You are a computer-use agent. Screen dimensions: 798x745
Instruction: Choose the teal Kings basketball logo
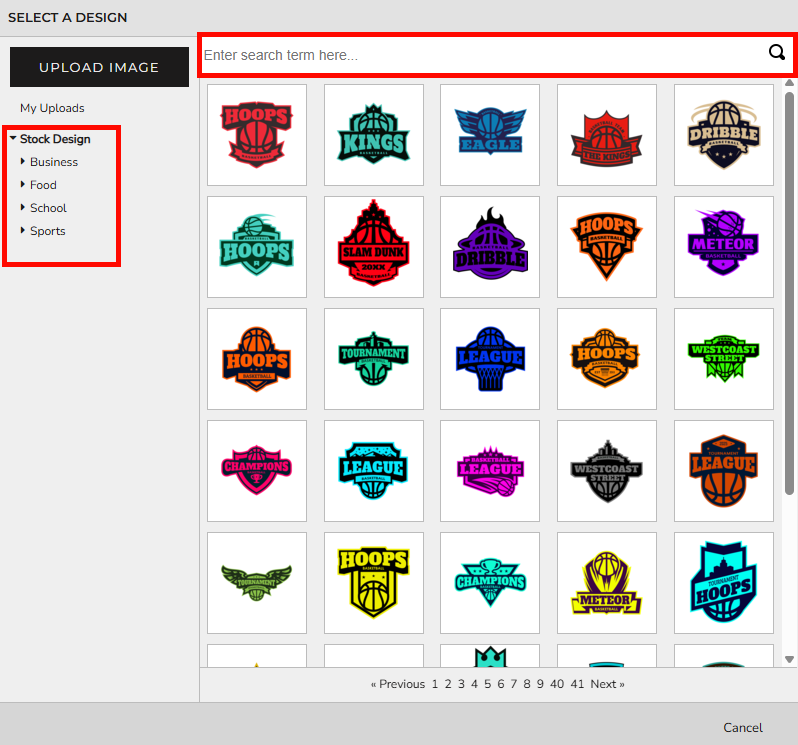tap(373, 134)
